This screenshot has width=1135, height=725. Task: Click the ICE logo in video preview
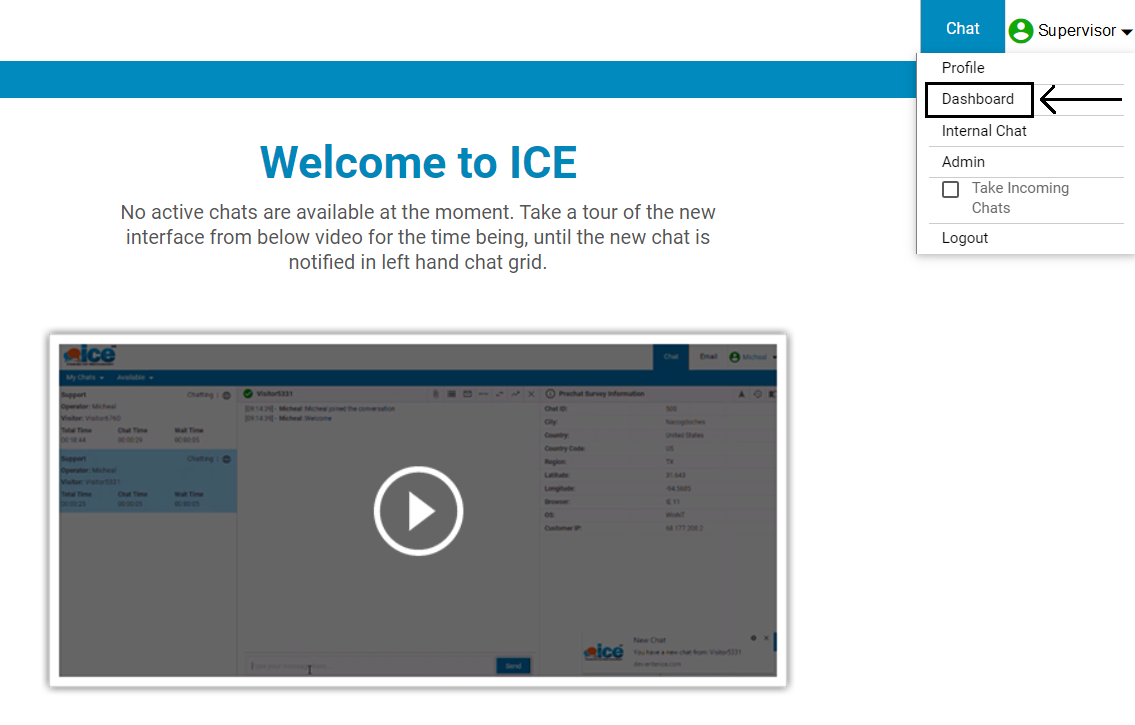tap(88, 356)
